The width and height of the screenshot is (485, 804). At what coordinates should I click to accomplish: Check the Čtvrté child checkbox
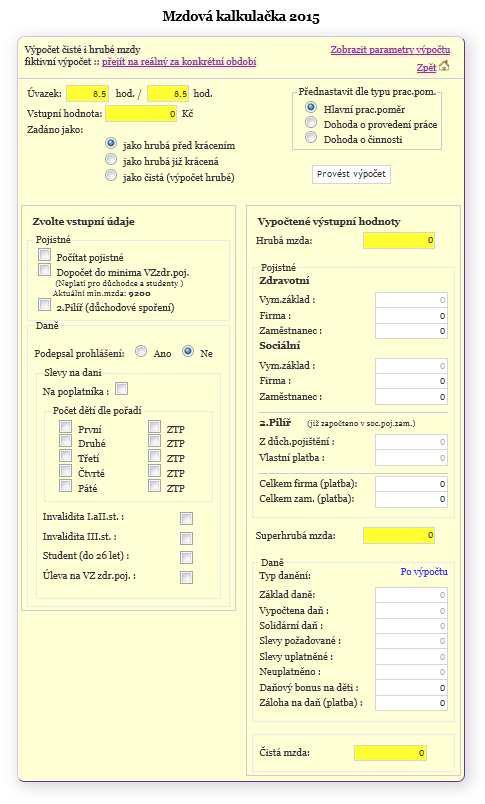tap(66, 471)
